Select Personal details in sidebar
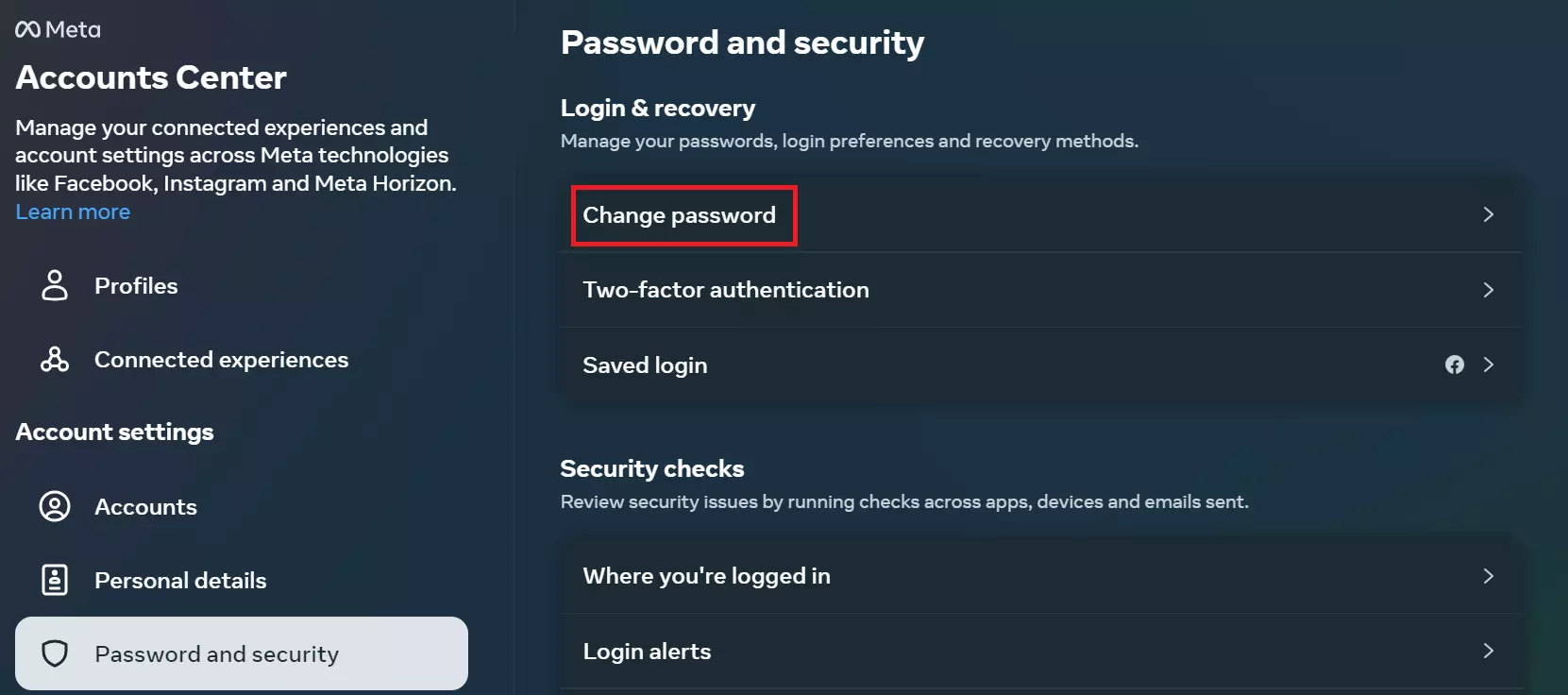Screen dimensions: 1568x695 (x=180, y=580)
